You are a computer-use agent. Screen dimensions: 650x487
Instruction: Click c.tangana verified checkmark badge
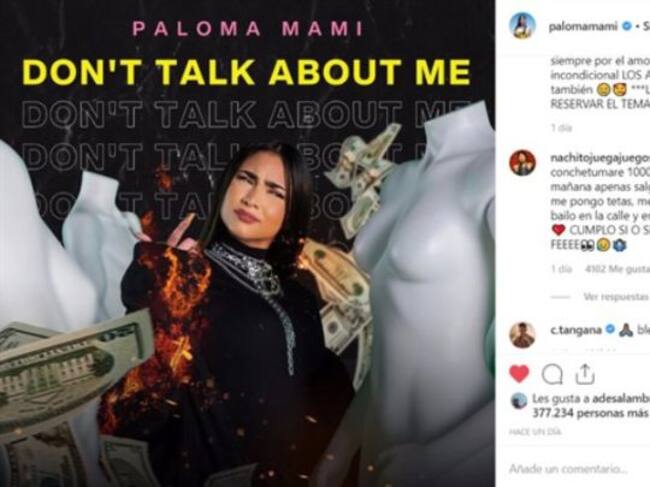point(610,330)
